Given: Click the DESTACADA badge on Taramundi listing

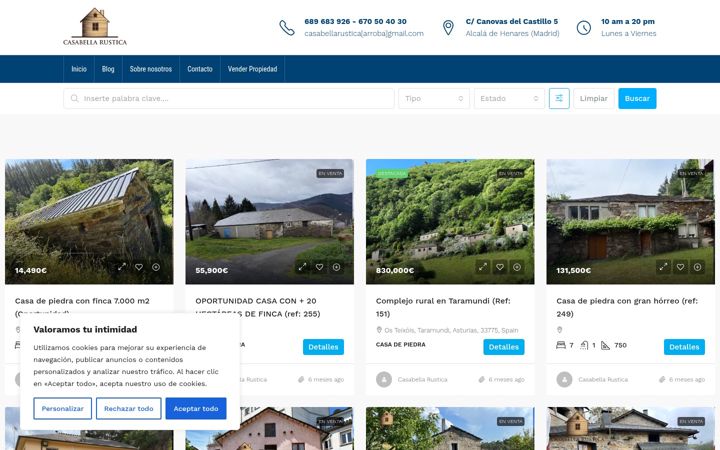Looking at the screenshot, I should 392,174.
